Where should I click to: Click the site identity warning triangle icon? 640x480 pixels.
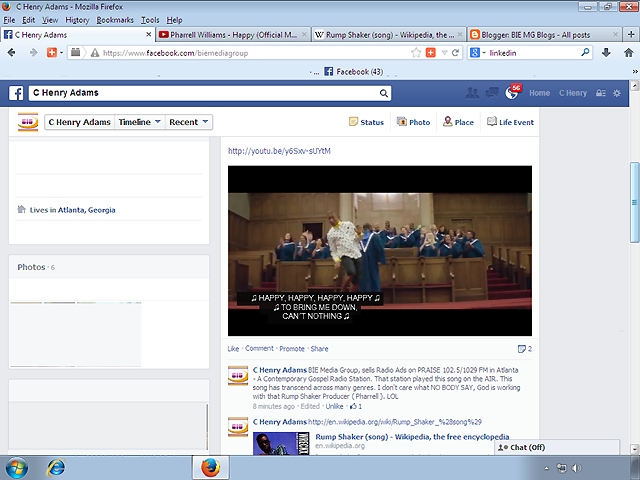(x=95, y=53)
